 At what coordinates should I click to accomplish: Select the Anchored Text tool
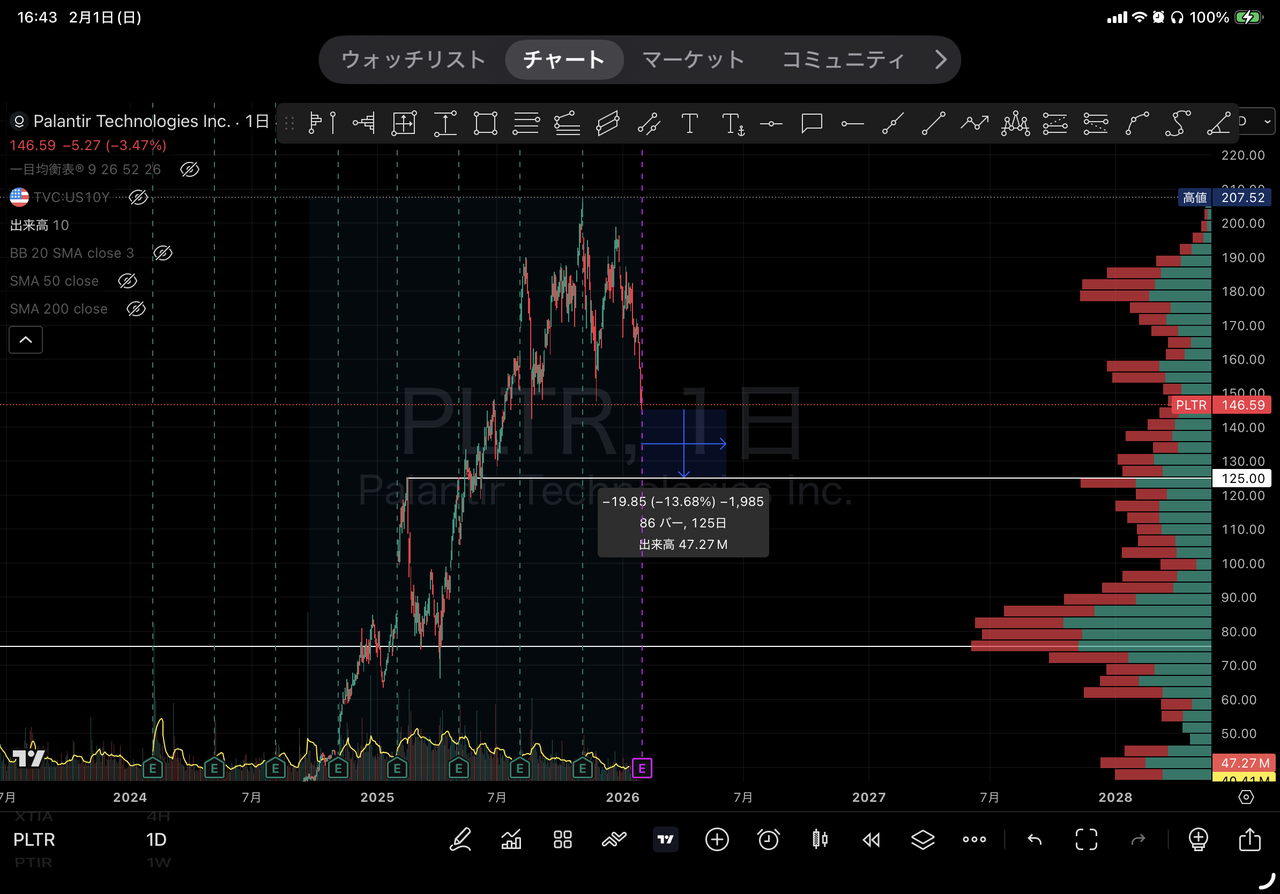coord(733,122)
